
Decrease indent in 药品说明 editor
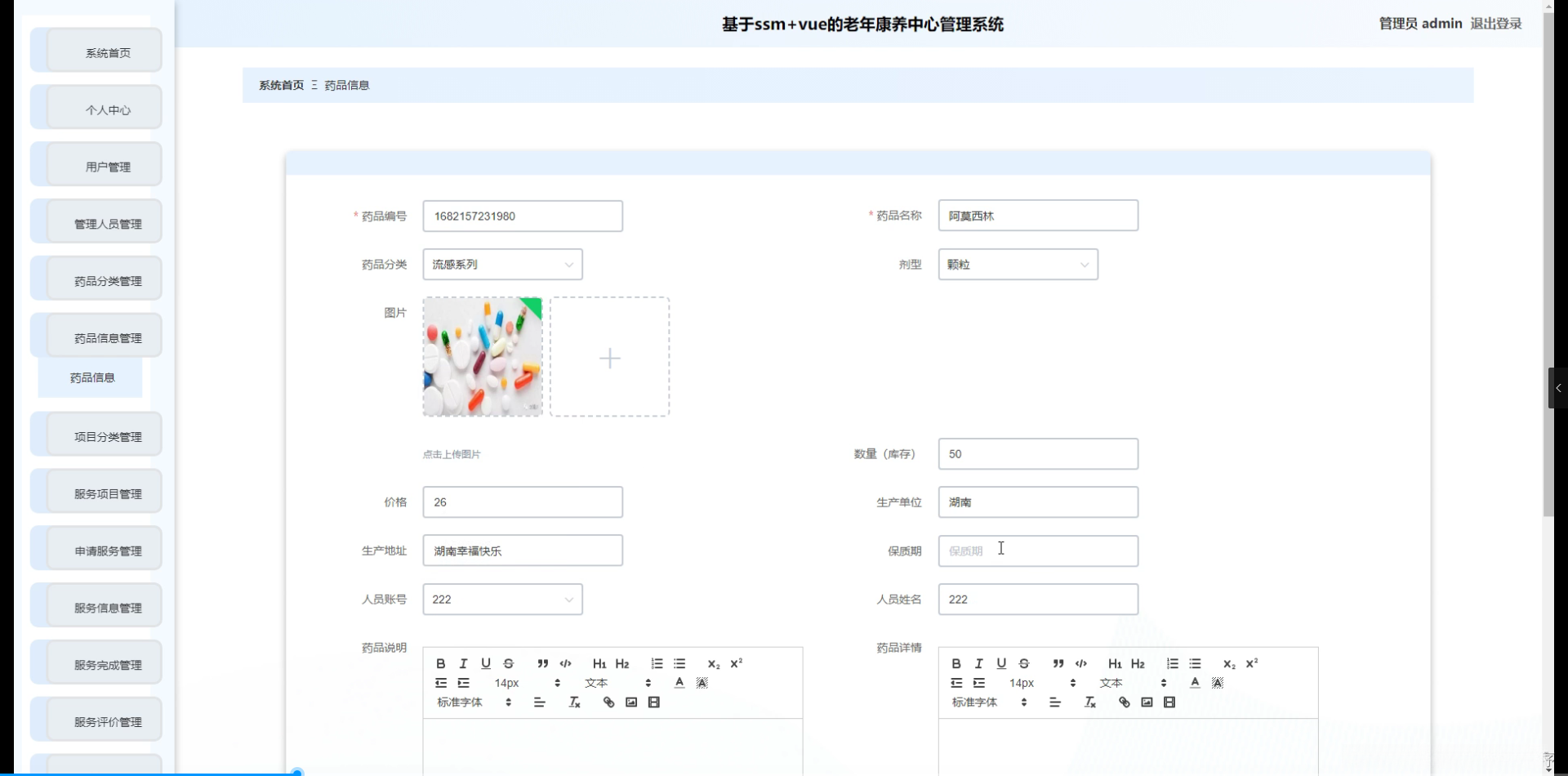441,683
